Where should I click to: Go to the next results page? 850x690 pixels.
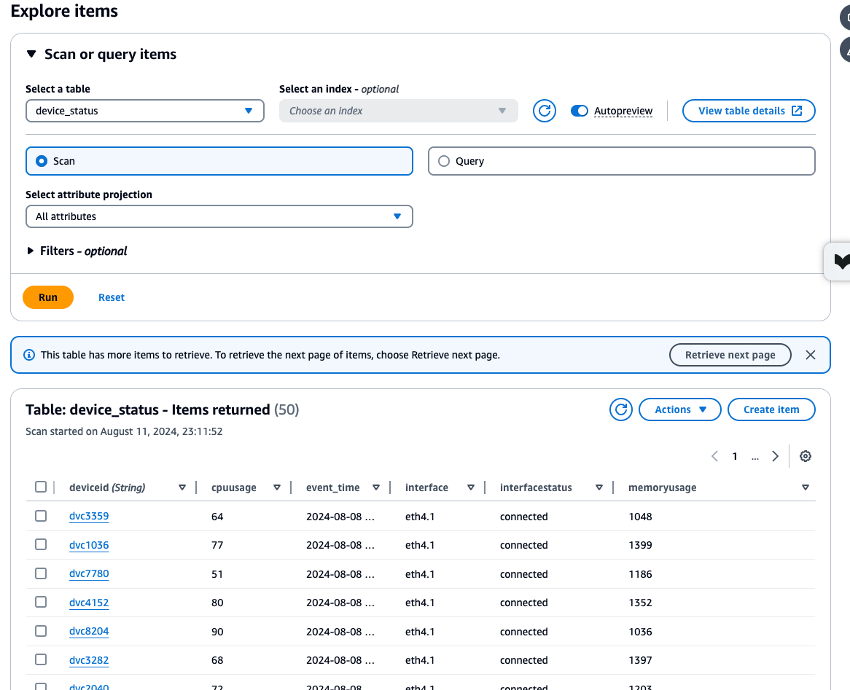pos(775,455)
